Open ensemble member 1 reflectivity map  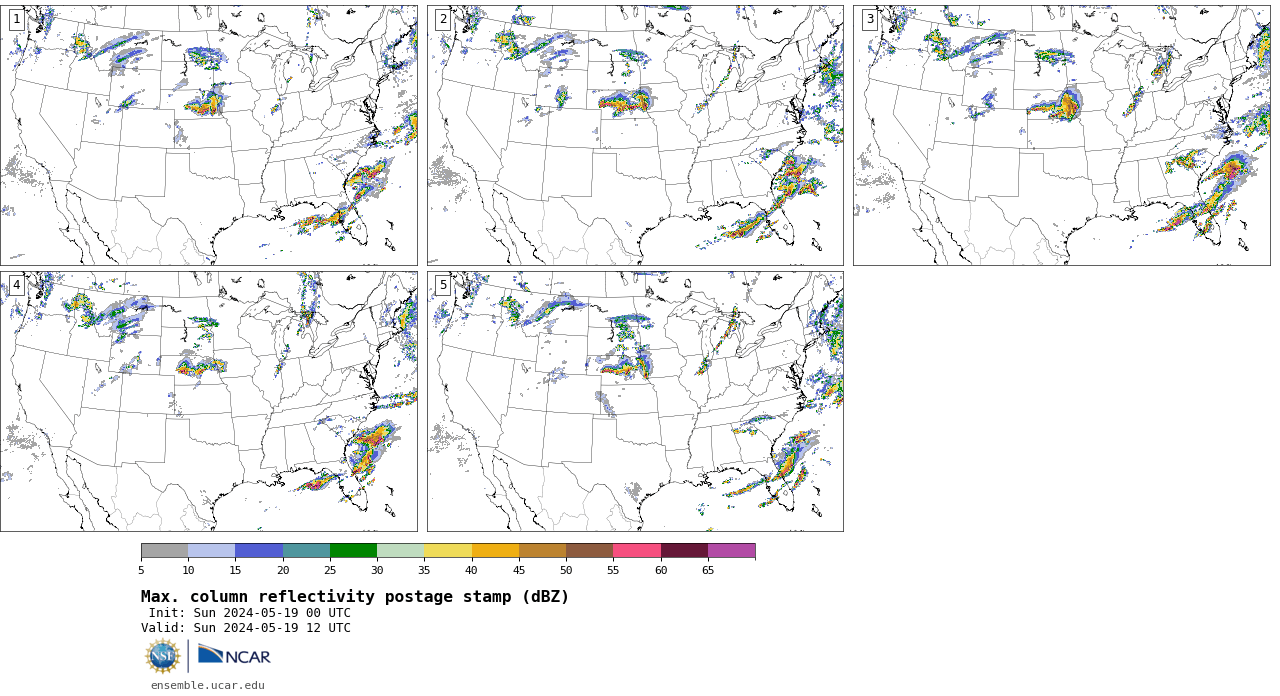pos(209,135)
